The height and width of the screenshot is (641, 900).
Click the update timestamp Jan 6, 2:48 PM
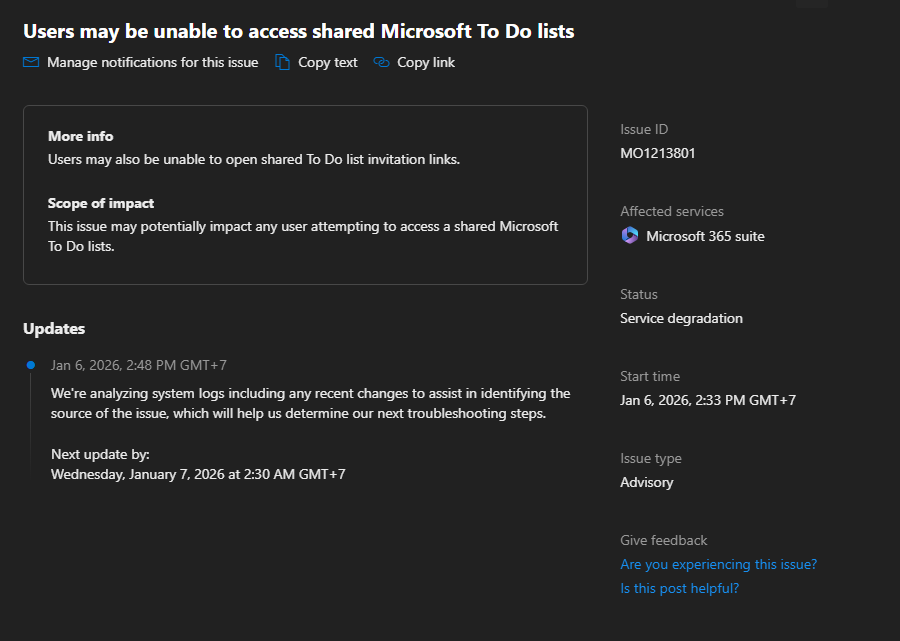pos(139,365)
